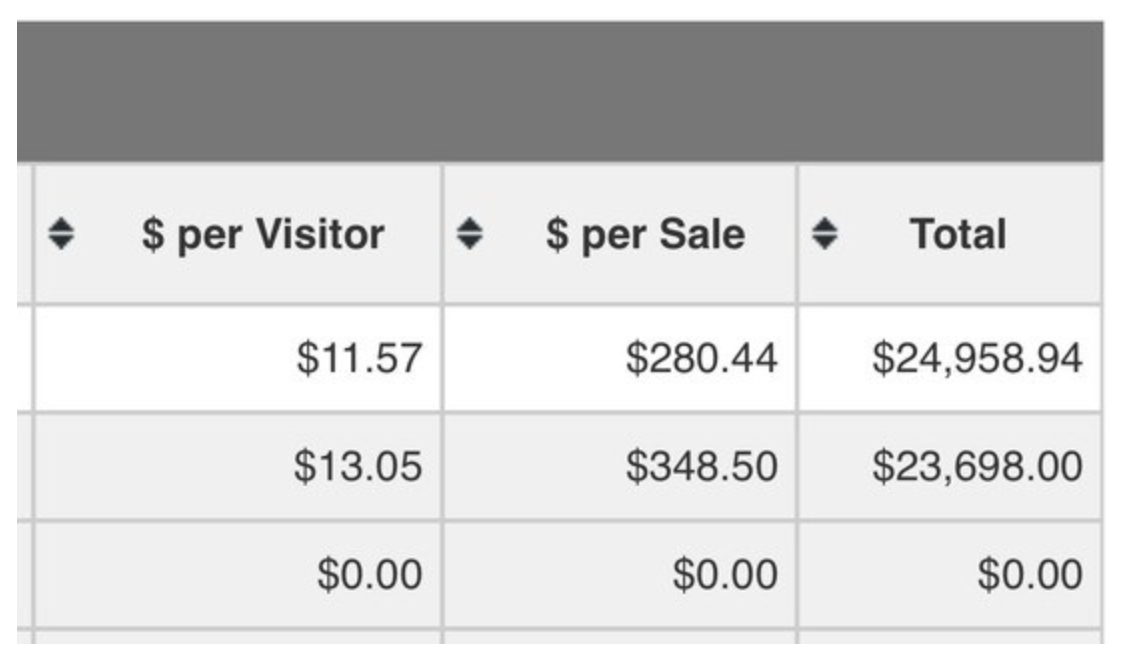Image resolution: width=1134 pixels, height=658 pixels.
Task: Click the $24,958.94 total cell
Action: coord(950,359)
